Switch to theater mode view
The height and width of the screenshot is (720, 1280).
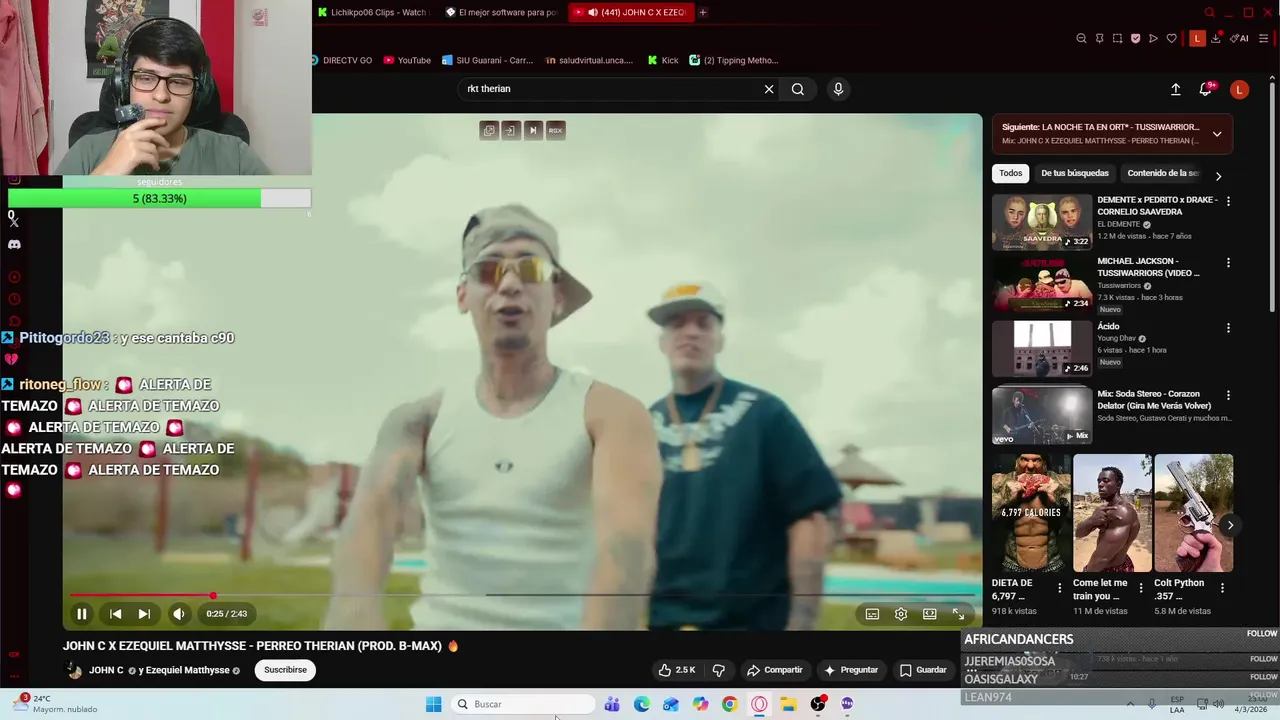(930, 614)
